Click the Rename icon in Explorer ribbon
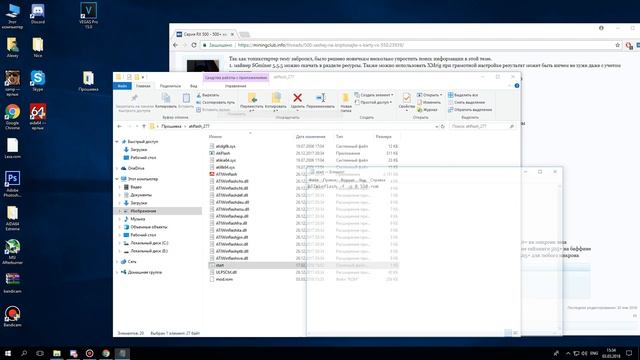Image resolution: width=640 pixels, height=360 pixels. click(320, 98)
